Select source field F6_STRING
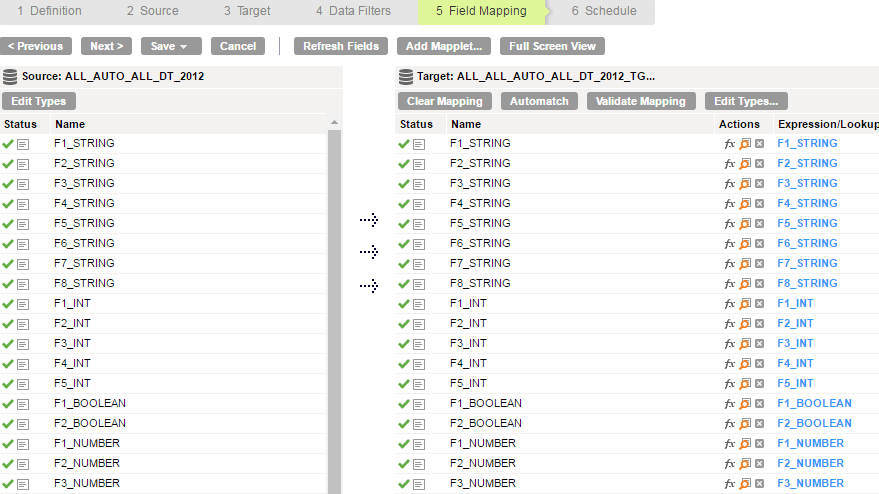The height and width of the screenshot is (494, 879). [84, 243]
